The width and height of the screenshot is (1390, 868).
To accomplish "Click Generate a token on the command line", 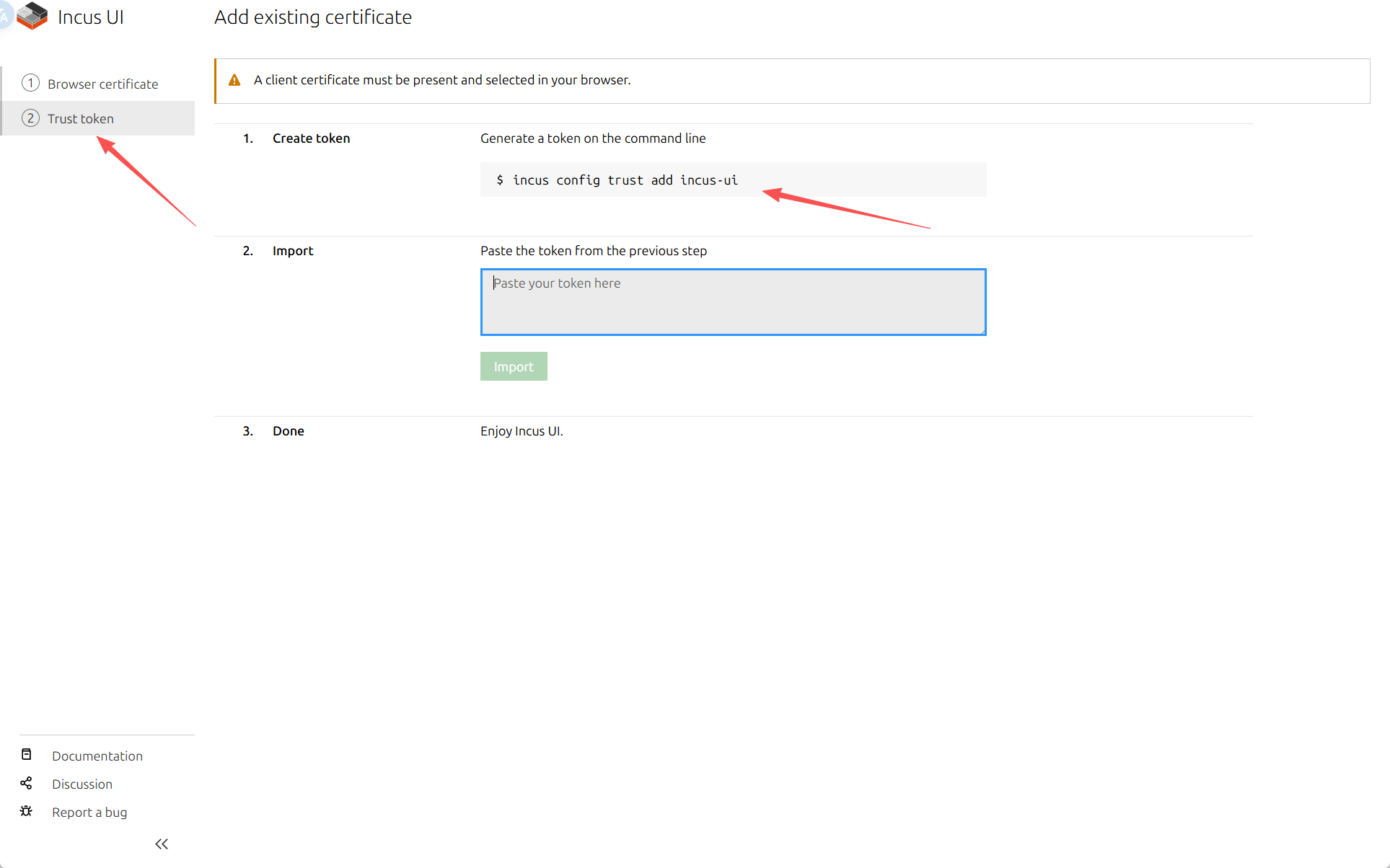I will click(593, 138).
